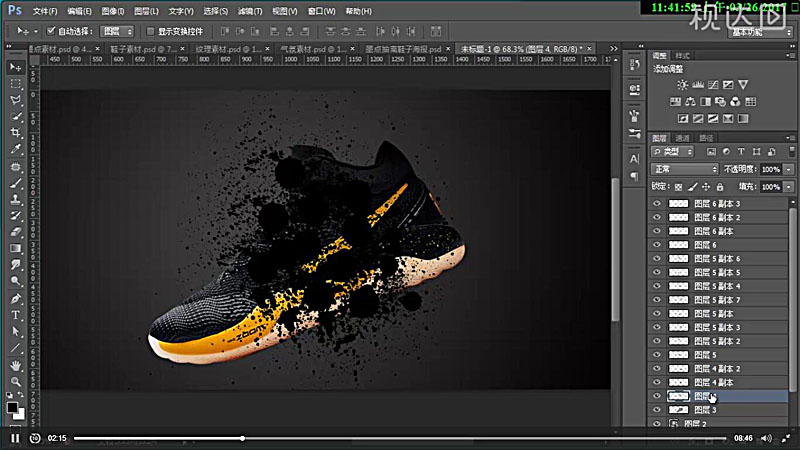800x450 pixels.
Task: Select the Rectangular Marquee tool
Action: (15, 84)
